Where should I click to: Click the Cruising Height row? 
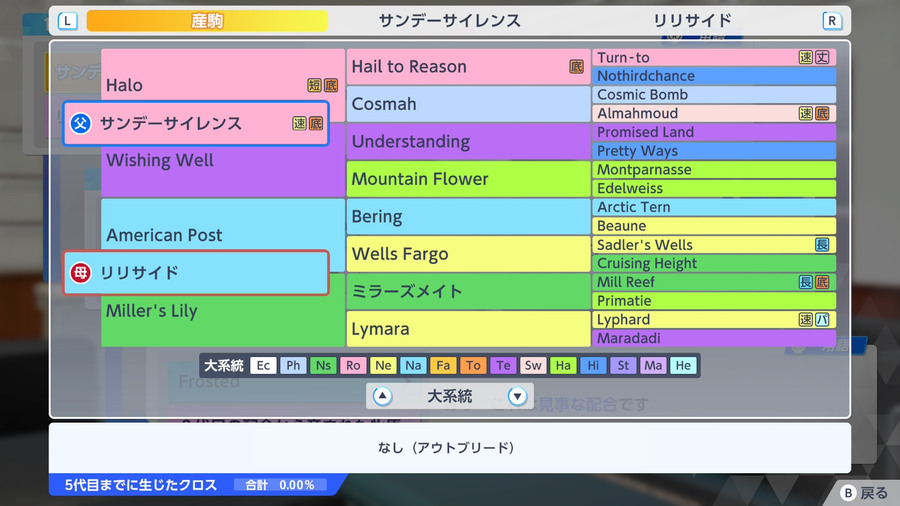click(714, 263)
